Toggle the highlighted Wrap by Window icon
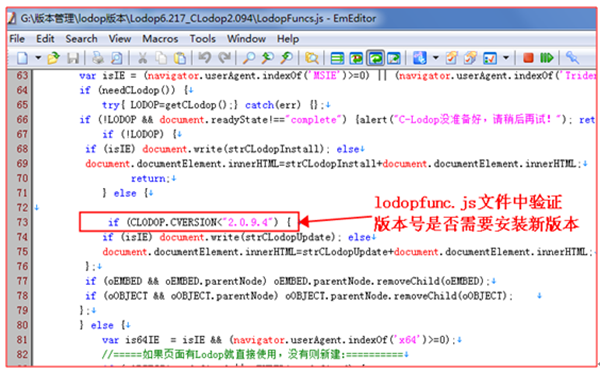The image size is (600, 372). coord(375,58)
